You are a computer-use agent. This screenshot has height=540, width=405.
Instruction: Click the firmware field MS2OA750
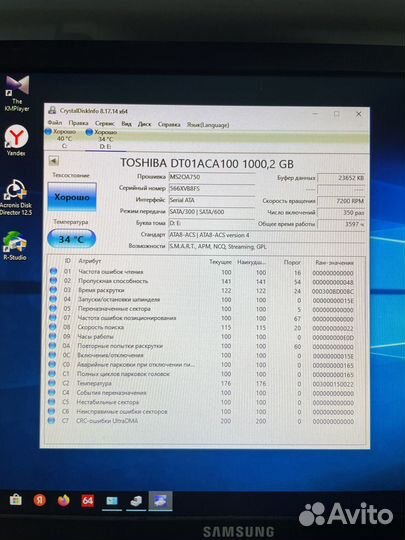coord(212,177)
